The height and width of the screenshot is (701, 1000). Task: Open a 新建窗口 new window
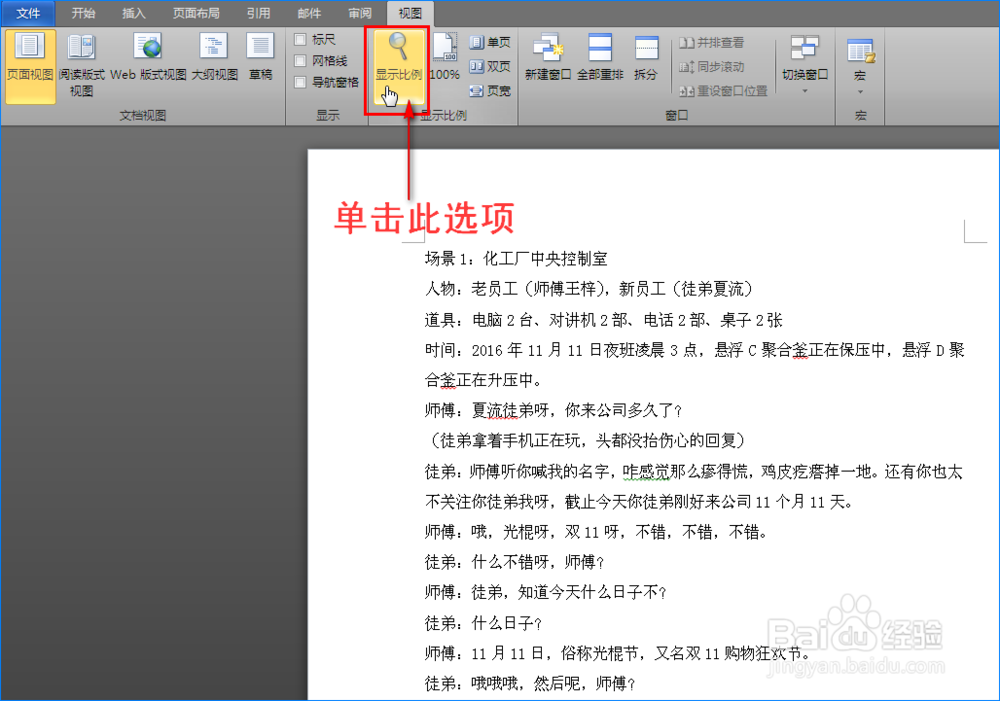click(x=548, y=59)
